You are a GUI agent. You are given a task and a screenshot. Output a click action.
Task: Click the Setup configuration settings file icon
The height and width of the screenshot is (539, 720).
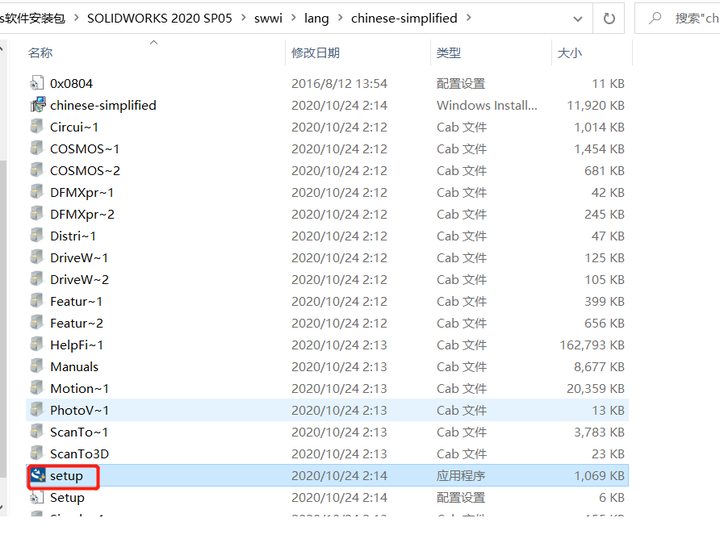coord(37,497)
